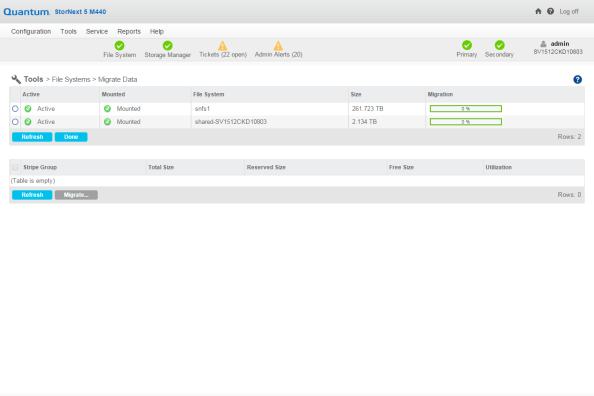Sort by the Migration column header

[440, 94]
